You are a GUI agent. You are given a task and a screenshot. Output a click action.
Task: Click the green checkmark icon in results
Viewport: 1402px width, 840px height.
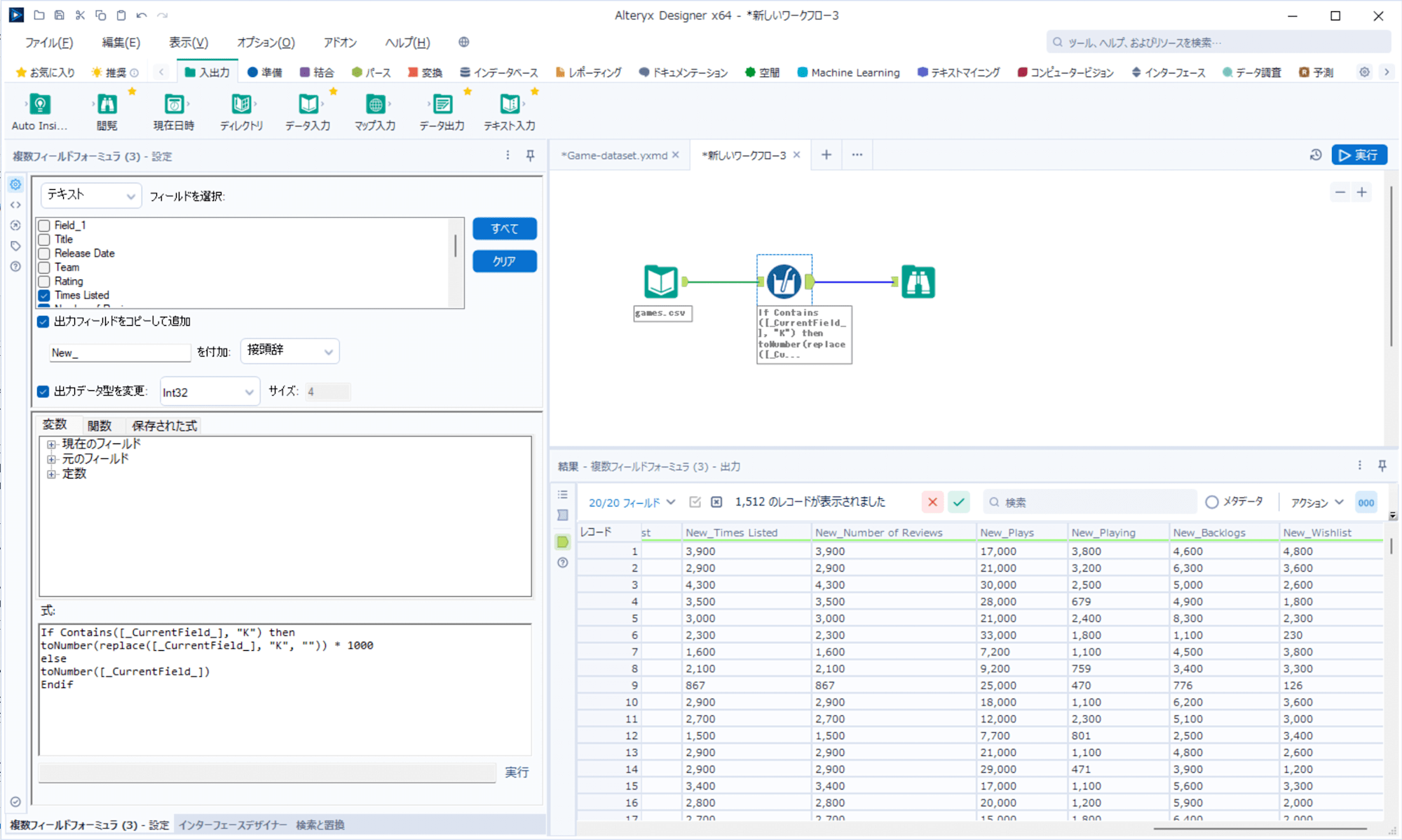[959, 502]
